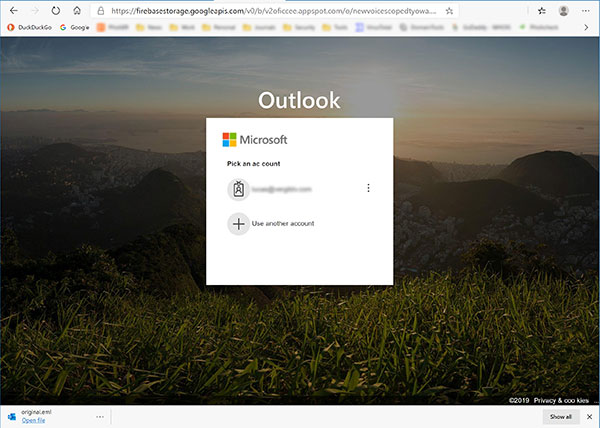Open Privacy & cookies link
The height and width of the screenshot is (428, 600).
561,400
